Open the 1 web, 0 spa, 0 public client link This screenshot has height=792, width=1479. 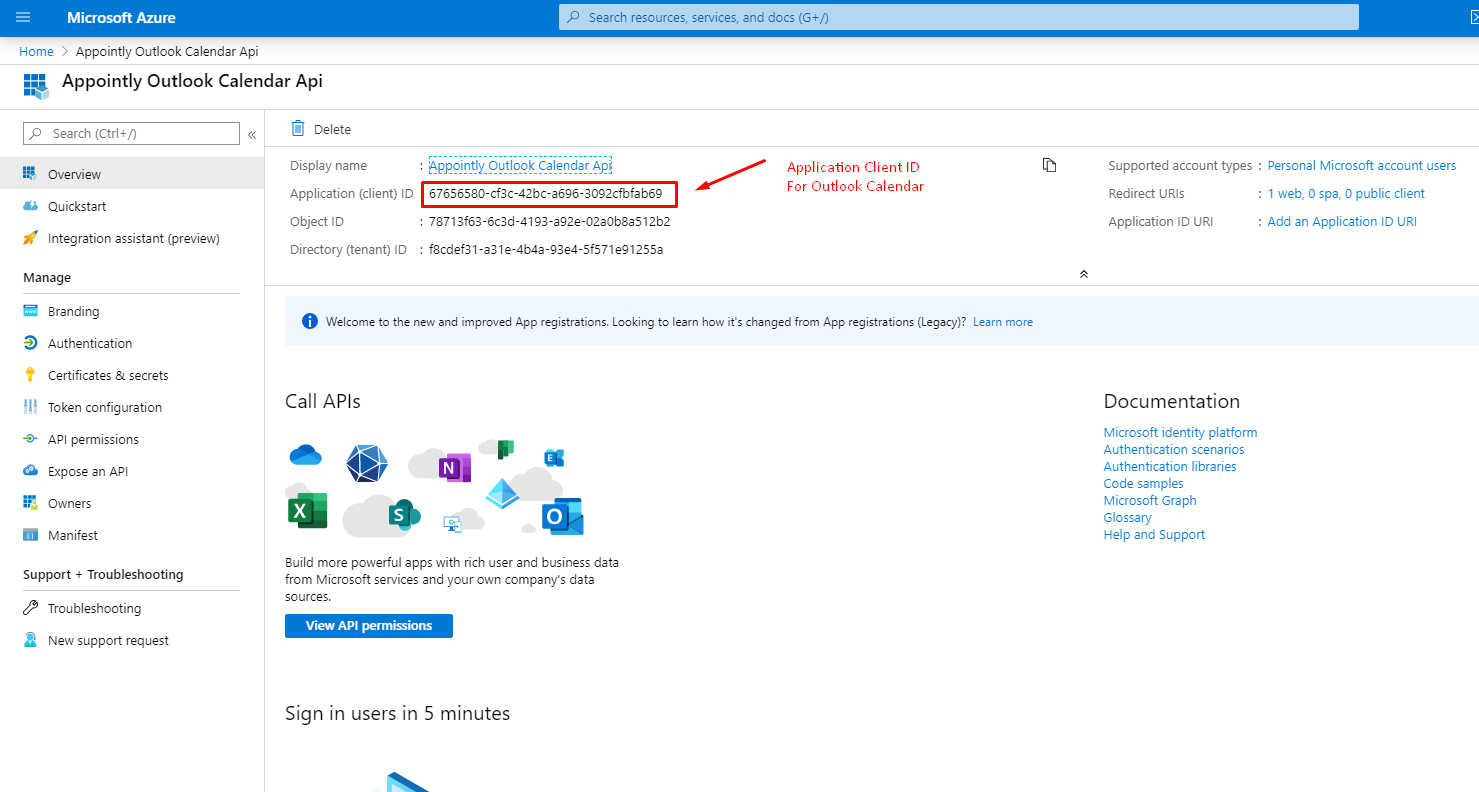point(1346,194)
